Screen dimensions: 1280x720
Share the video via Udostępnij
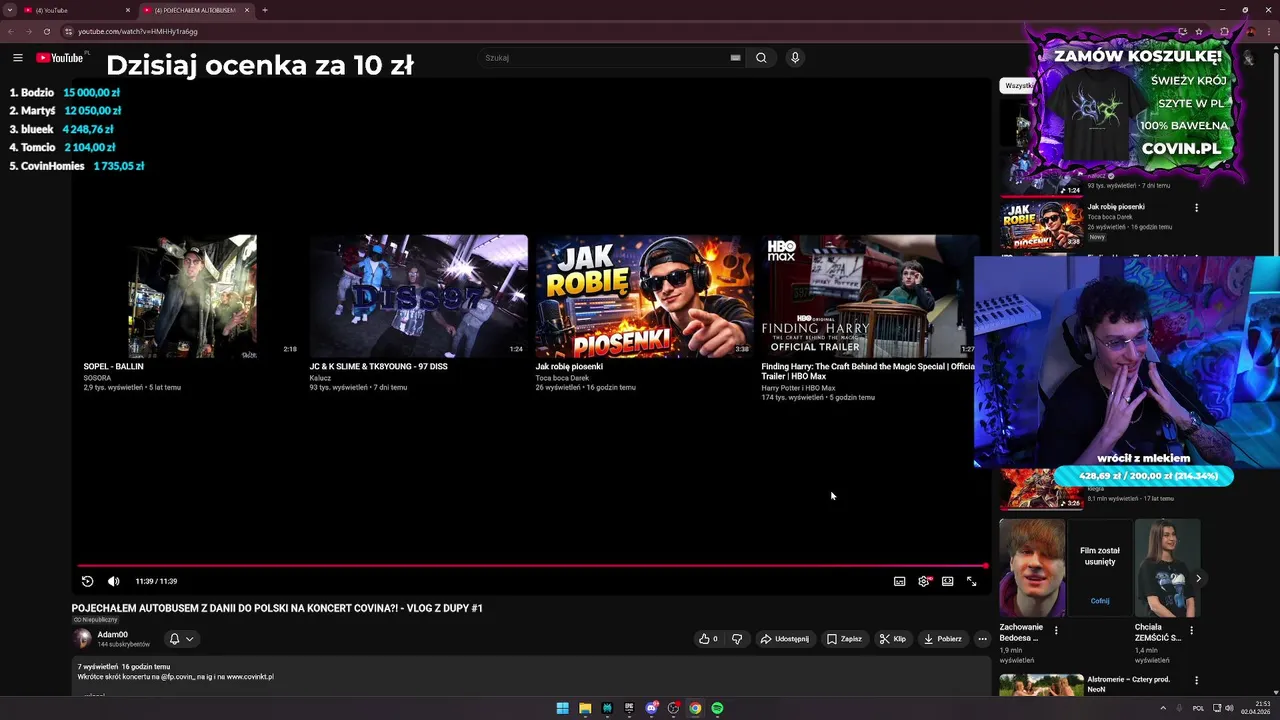(785, 639)
